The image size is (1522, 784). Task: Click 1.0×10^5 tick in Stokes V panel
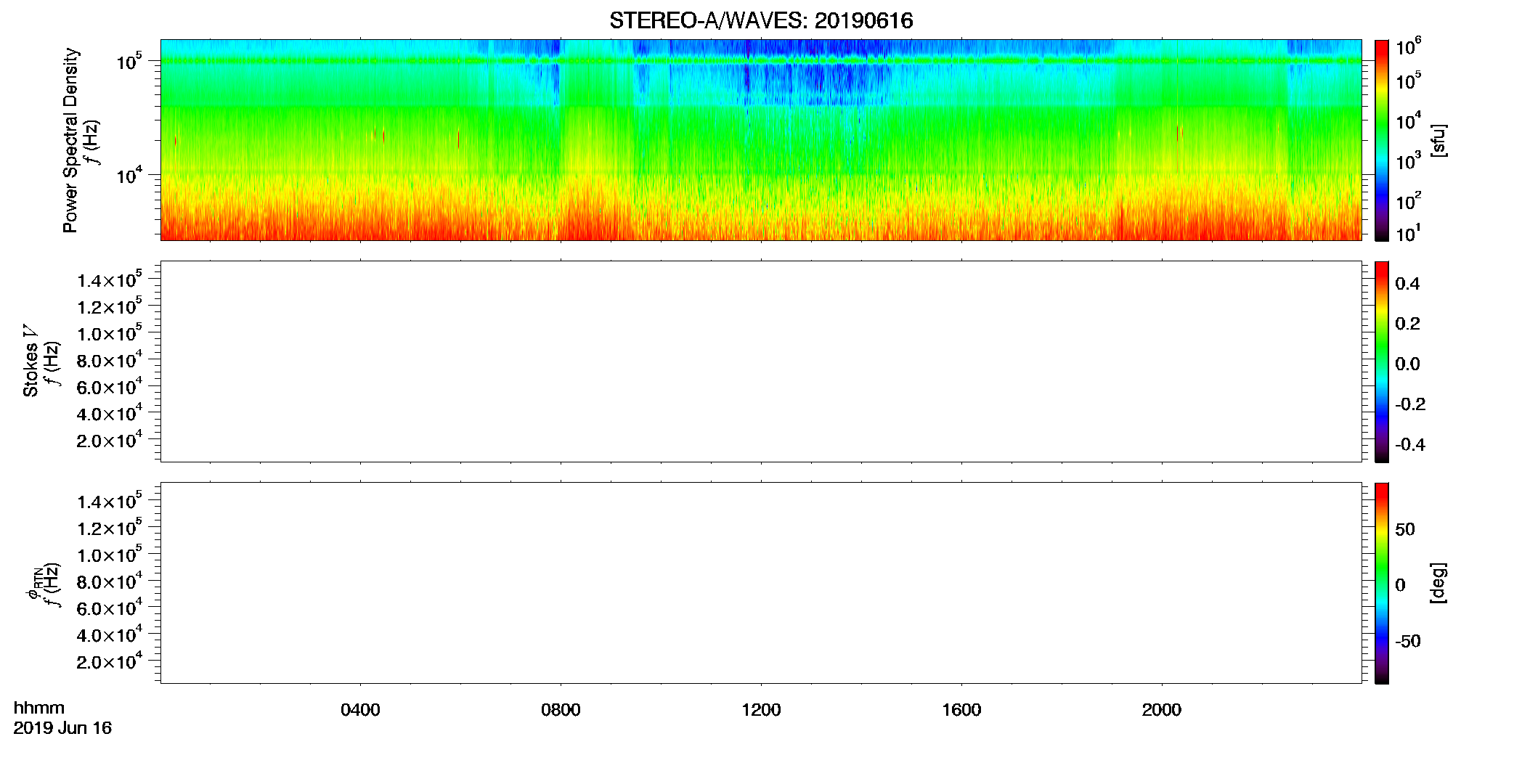click(x=110, y=332)
